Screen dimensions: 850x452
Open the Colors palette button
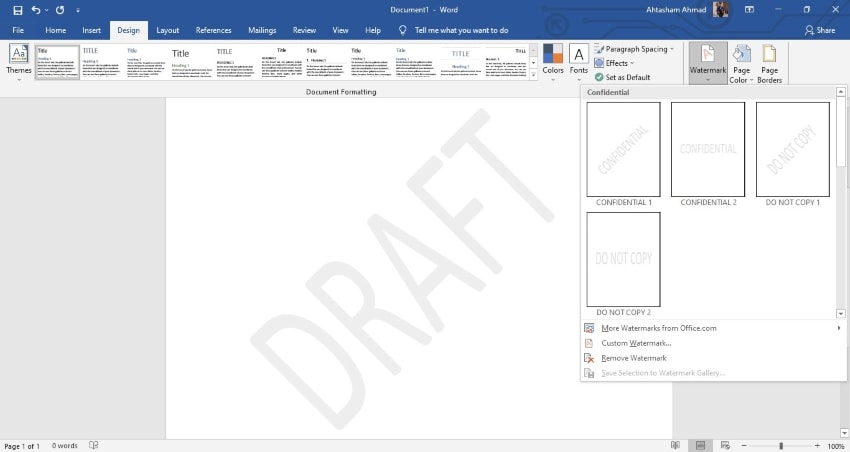pos(553,63)
